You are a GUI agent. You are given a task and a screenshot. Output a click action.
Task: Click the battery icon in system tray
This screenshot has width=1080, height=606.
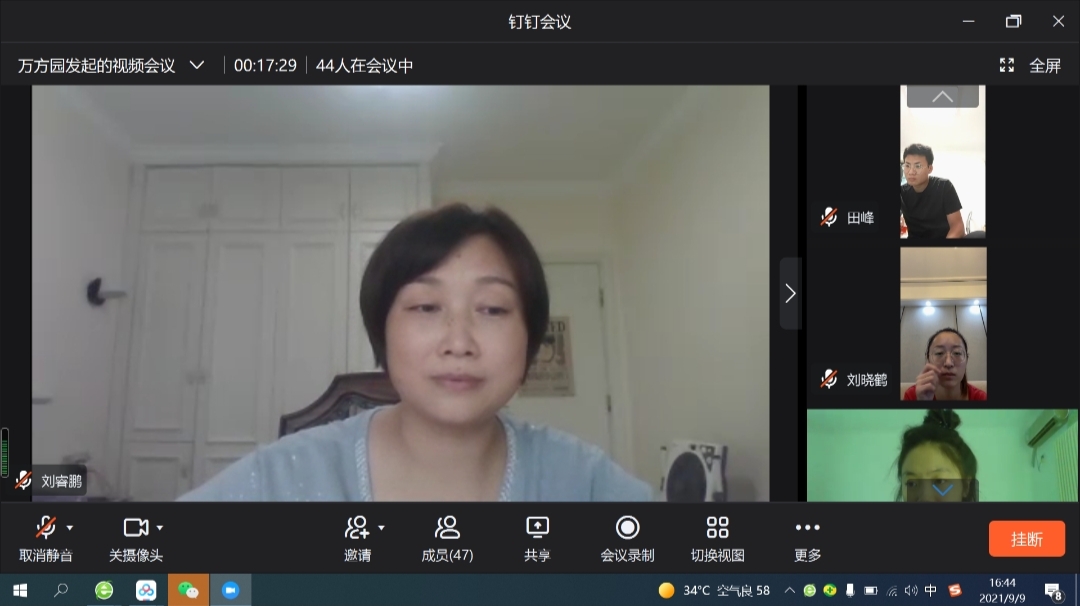[871, 590]
